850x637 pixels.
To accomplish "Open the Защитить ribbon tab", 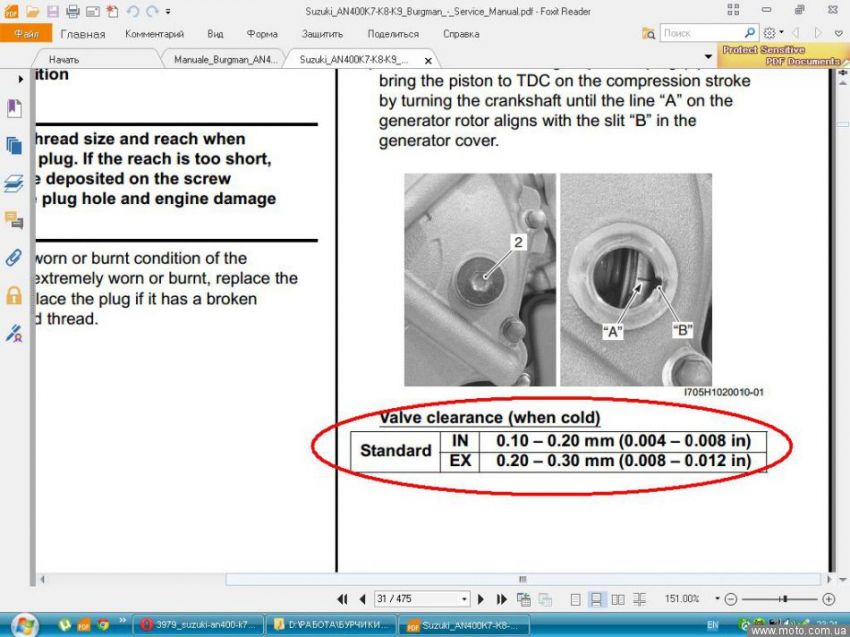I will 323,34.
